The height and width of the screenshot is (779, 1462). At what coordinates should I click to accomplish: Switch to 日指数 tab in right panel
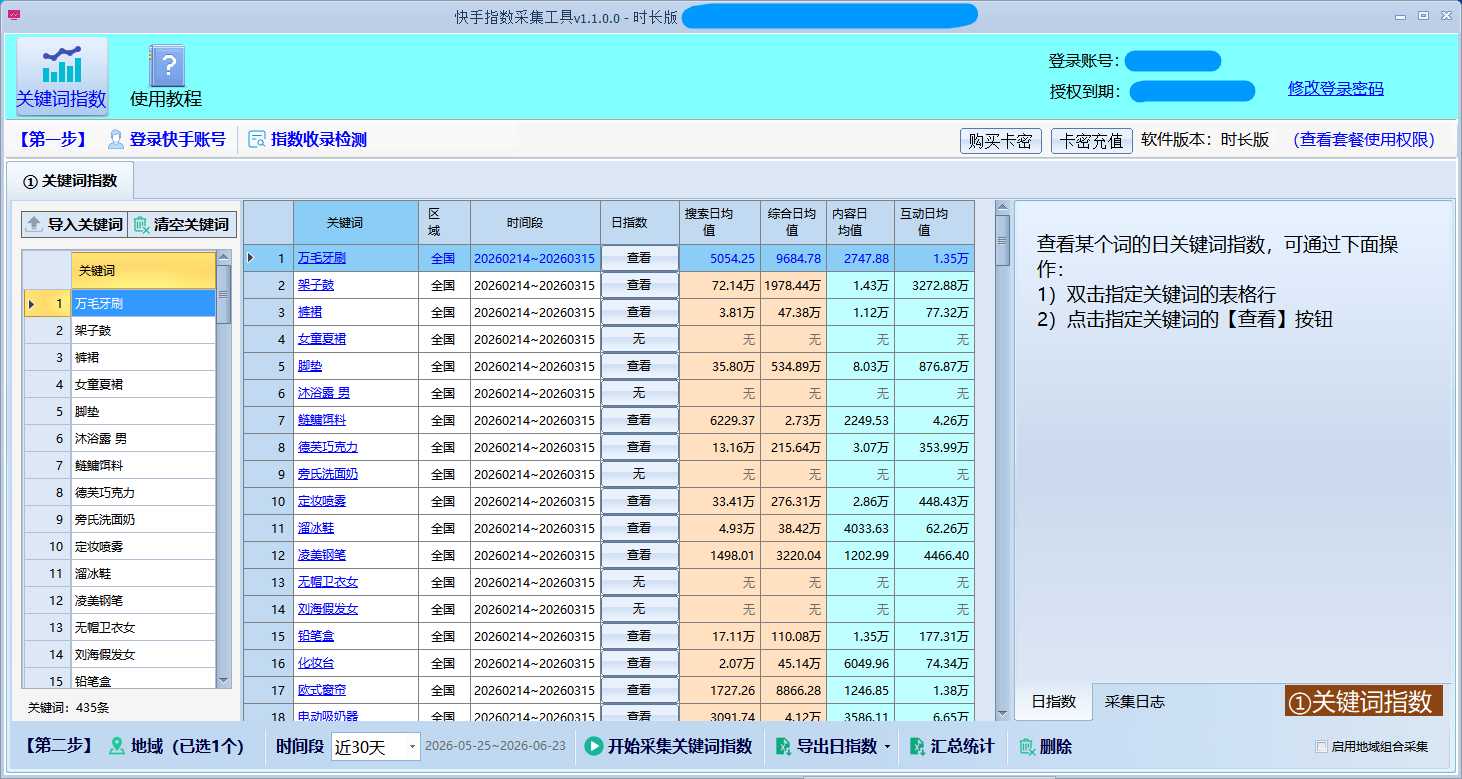[x=1053, y=701]
